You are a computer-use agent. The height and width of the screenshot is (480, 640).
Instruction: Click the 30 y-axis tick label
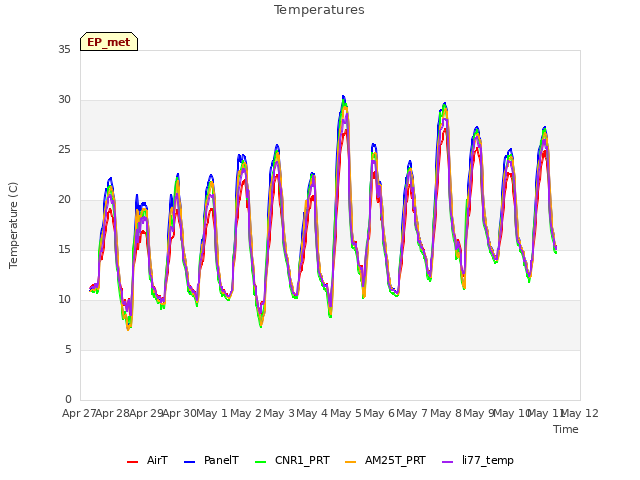(x=64, y=100)
